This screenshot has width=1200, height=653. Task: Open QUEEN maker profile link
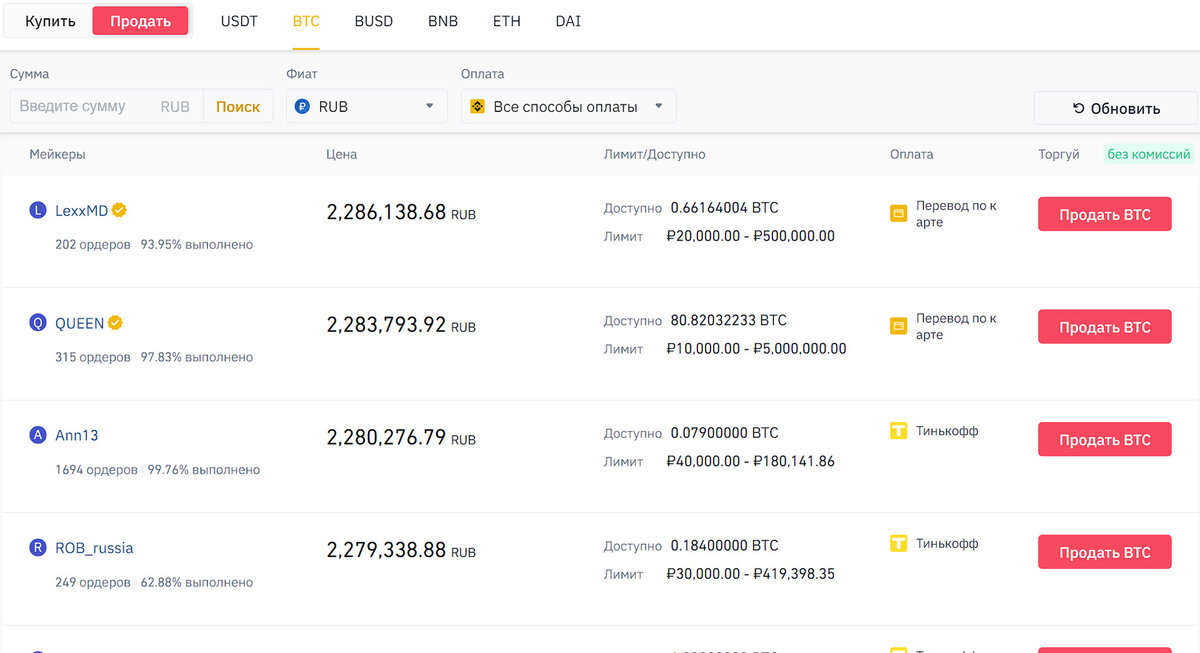(x=79, y=323)
